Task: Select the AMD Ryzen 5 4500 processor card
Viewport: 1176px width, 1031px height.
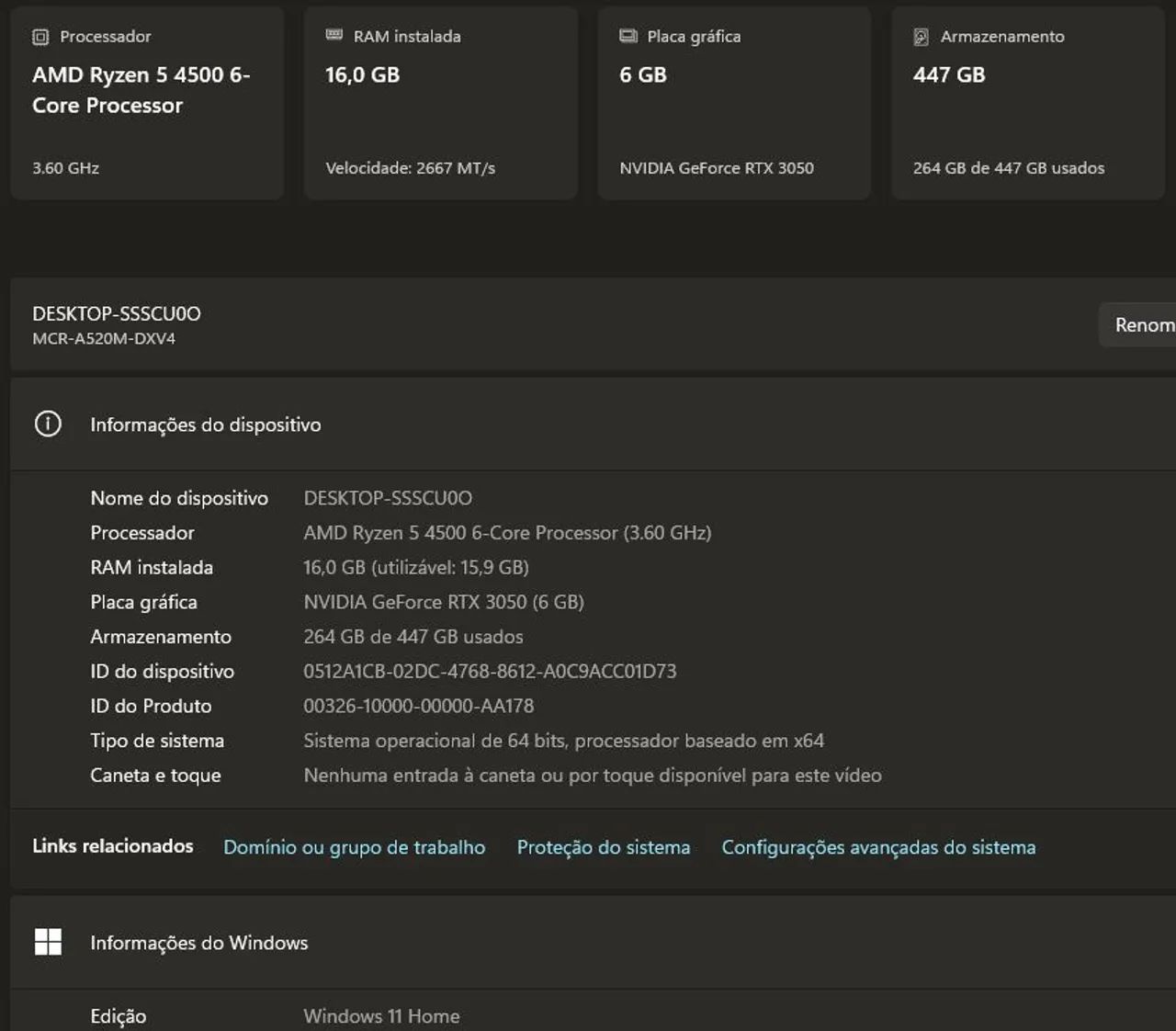Action: click(147, 102)
